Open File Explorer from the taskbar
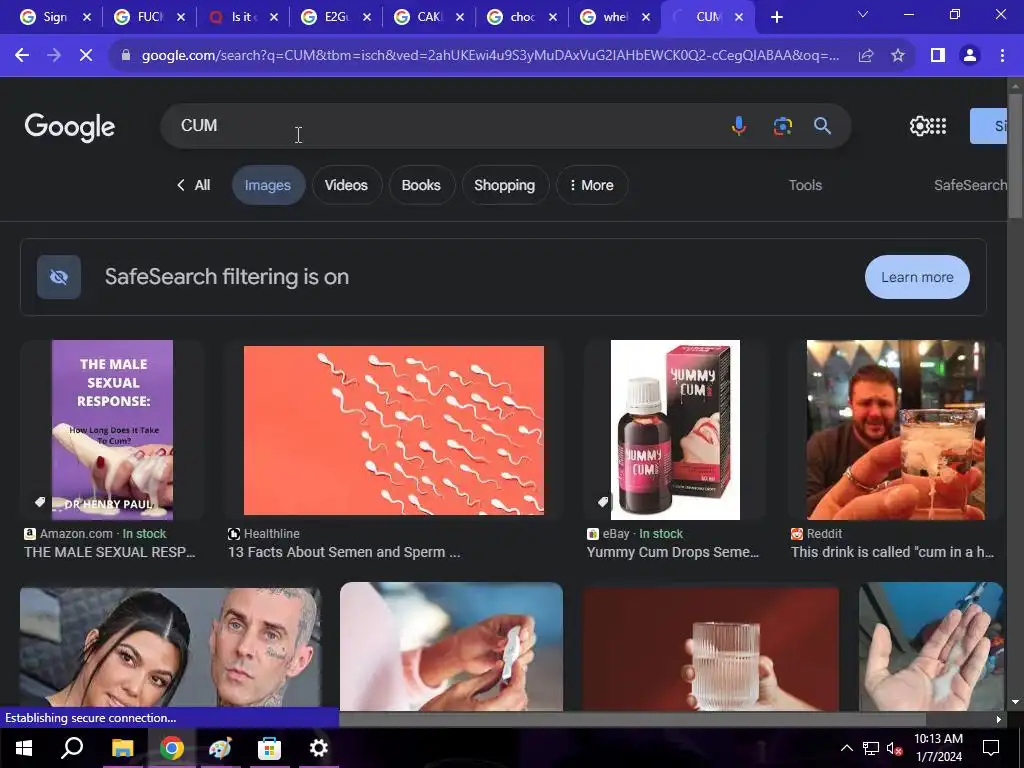 click(x=122, y=748)
